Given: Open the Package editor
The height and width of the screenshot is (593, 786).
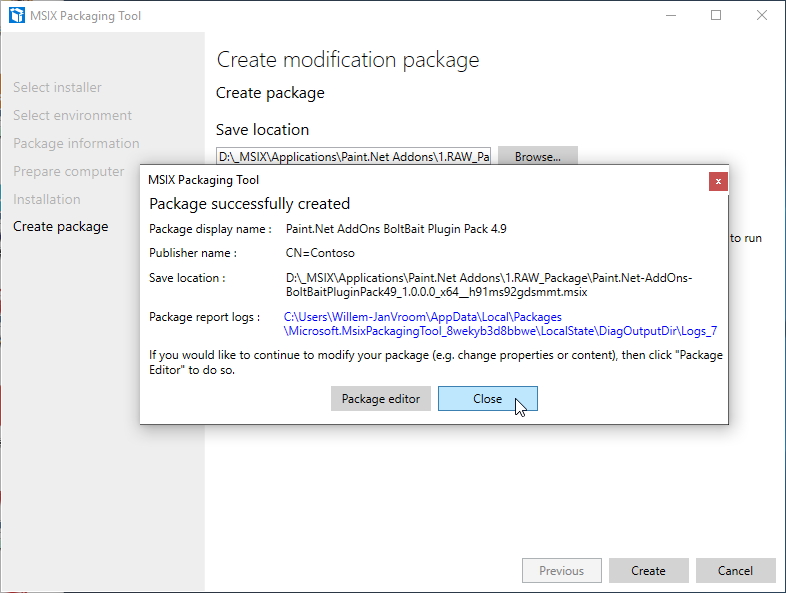Looking at the screenshot, I should 380,399.
